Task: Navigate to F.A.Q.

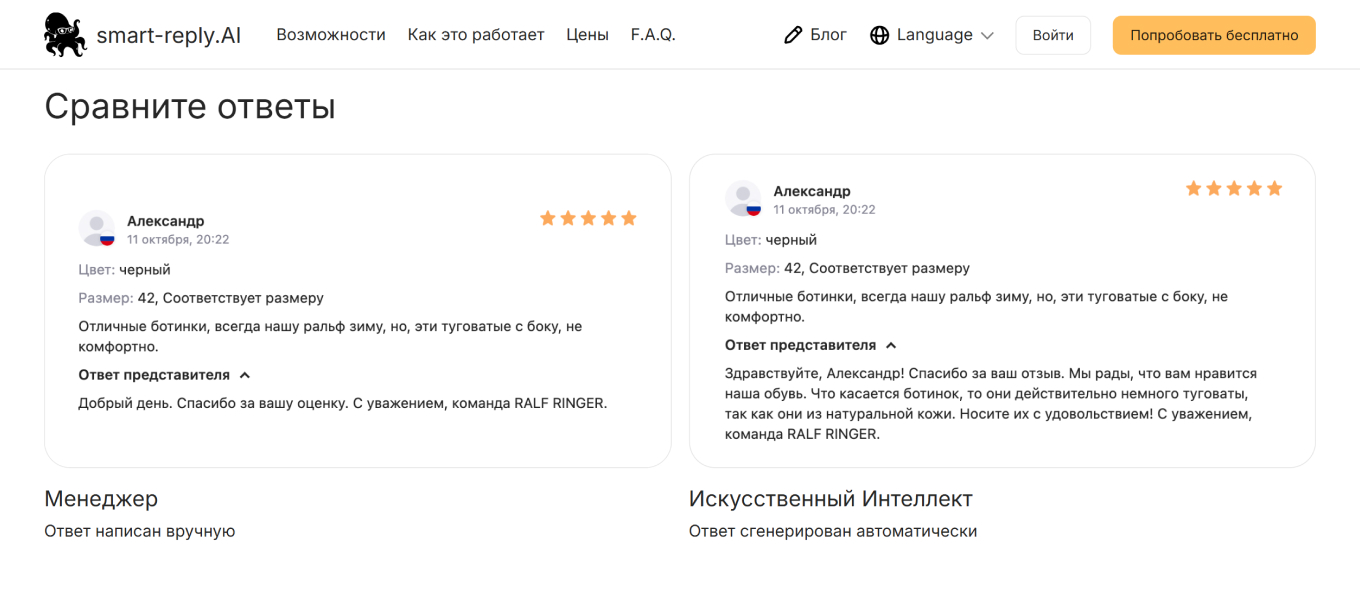Action: pyautogui.click(x=653, y=35)
